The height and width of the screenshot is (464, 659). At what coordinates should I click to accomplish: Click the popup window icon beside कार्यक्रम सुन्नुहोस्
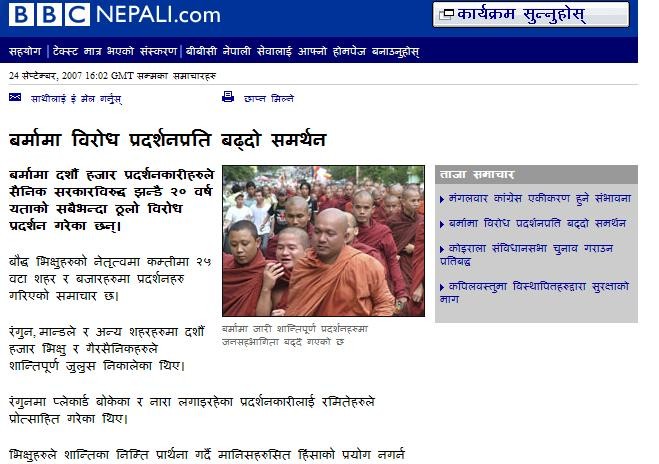(446, 15)
